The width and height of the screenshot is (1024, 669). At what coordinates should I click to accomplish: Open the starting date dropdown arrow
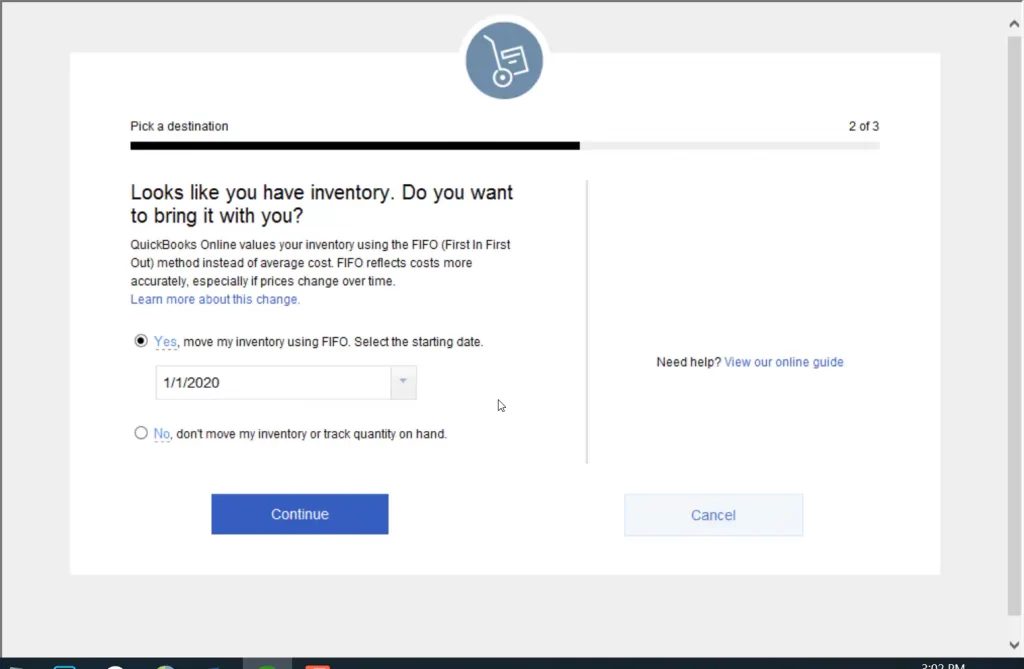tap(403, 382)
